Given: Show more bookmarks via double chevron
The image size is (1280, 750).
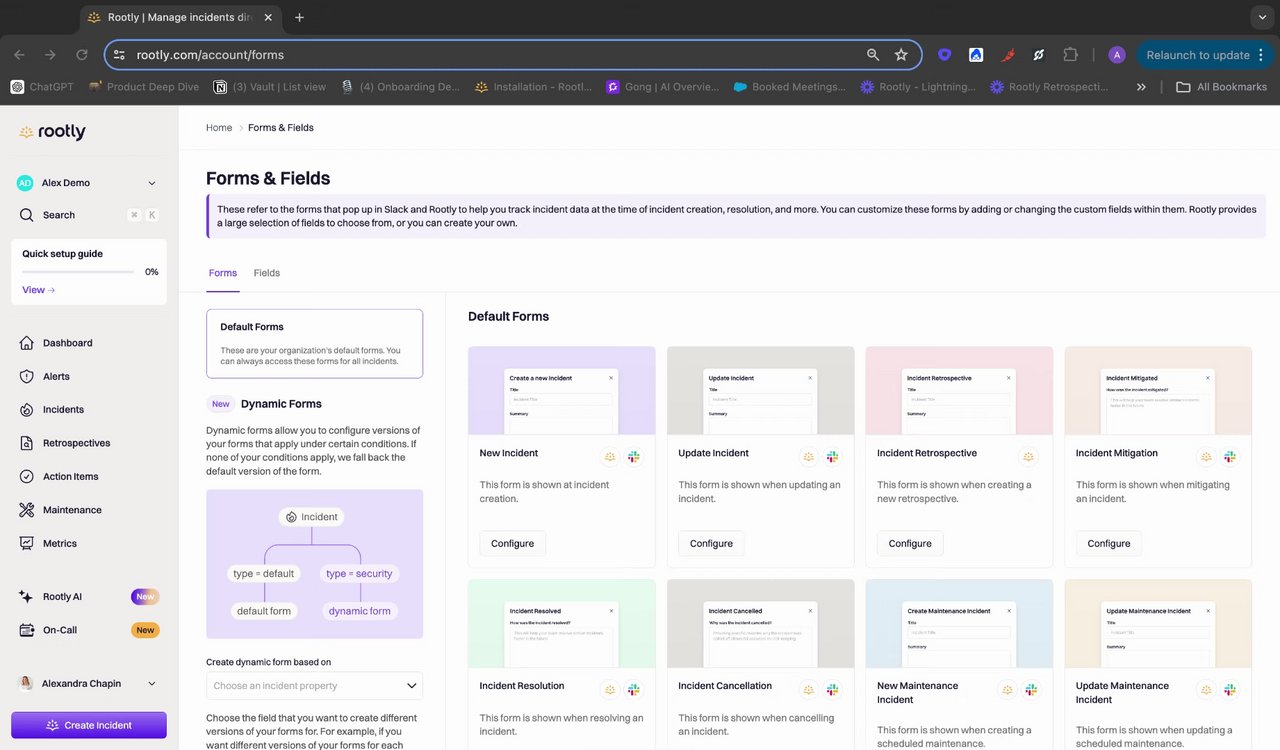Looking at the screenshot, I should (x=1141, y=87).
